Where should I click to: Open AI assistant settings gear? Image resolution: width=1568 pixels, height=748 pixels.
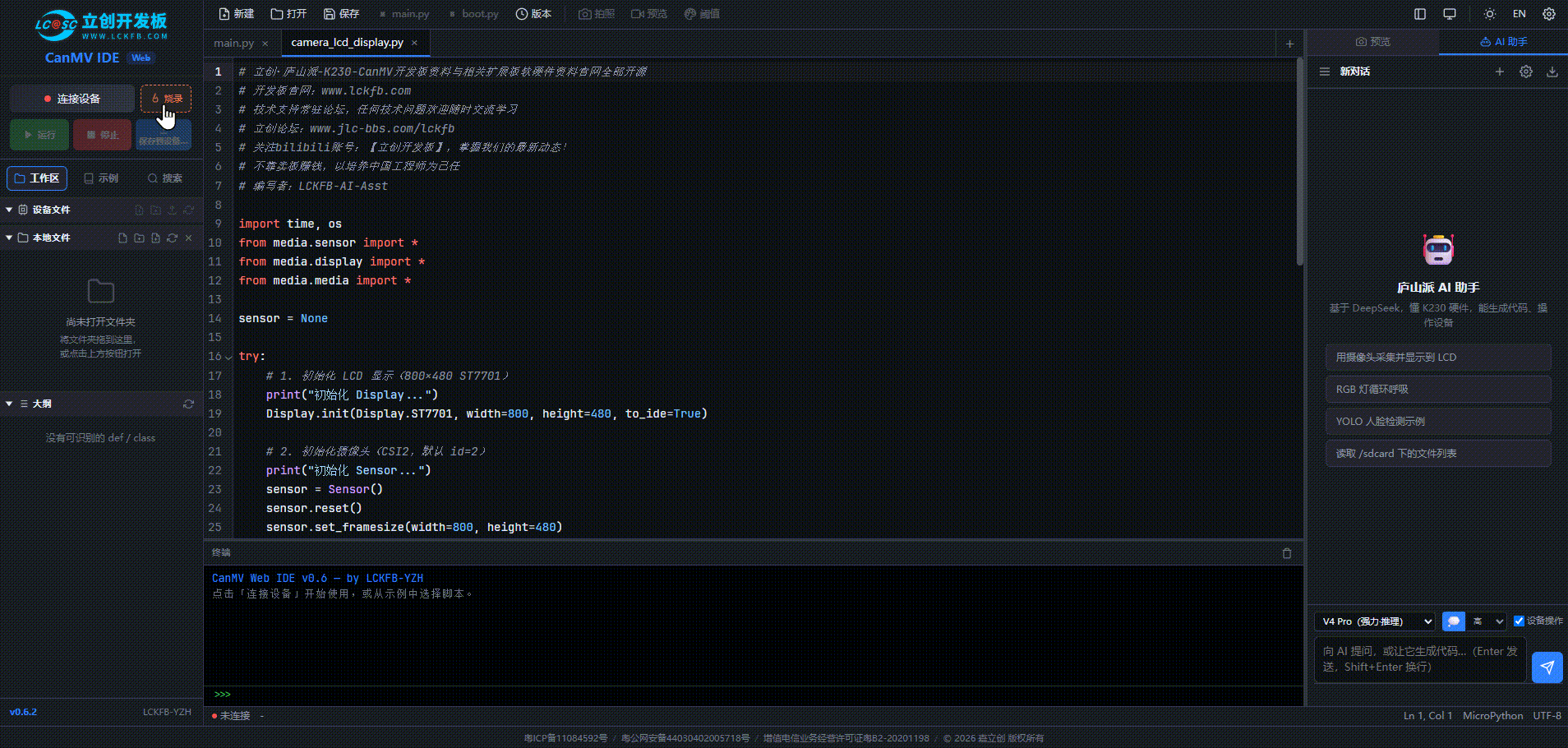1526,72
